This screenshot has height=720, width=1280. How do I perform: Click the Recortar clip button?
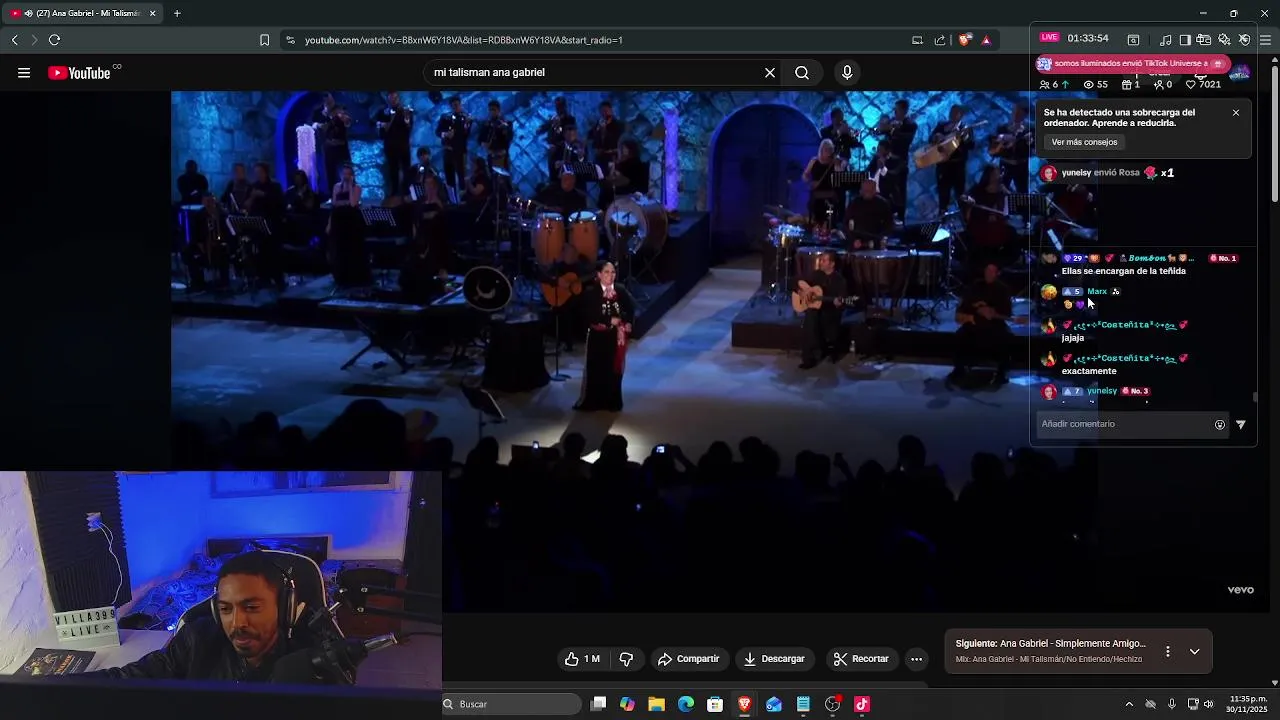click(x=861, y=659)
